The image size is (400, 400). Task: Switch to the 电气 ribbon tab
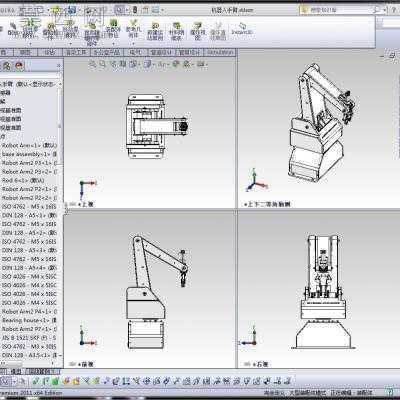pos(135,52)
